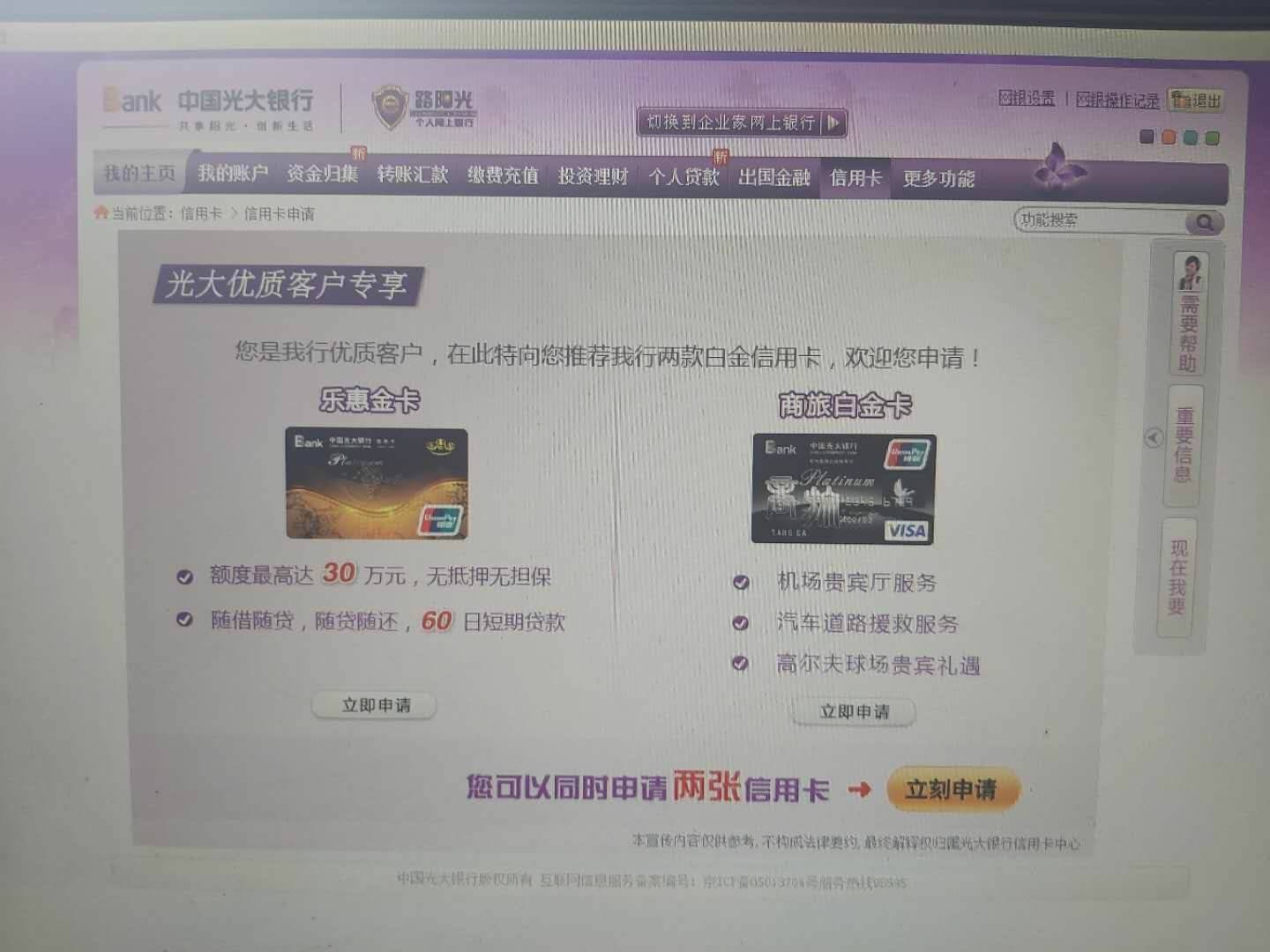This screenshot has width=1270, height=952.
Task: Expand 更多功能 menu
Action: point(938,179)
